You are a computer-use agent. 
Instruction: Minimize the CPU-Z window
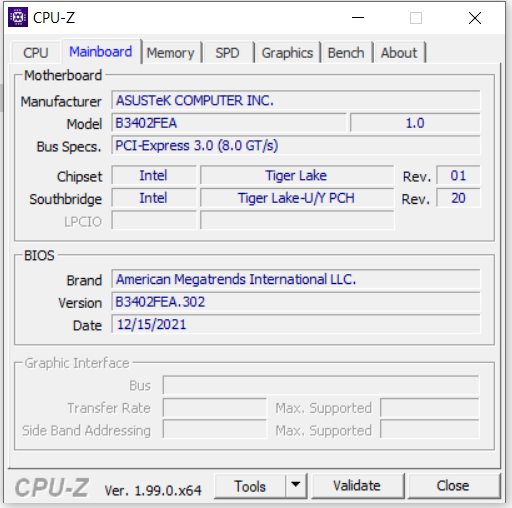358,17
